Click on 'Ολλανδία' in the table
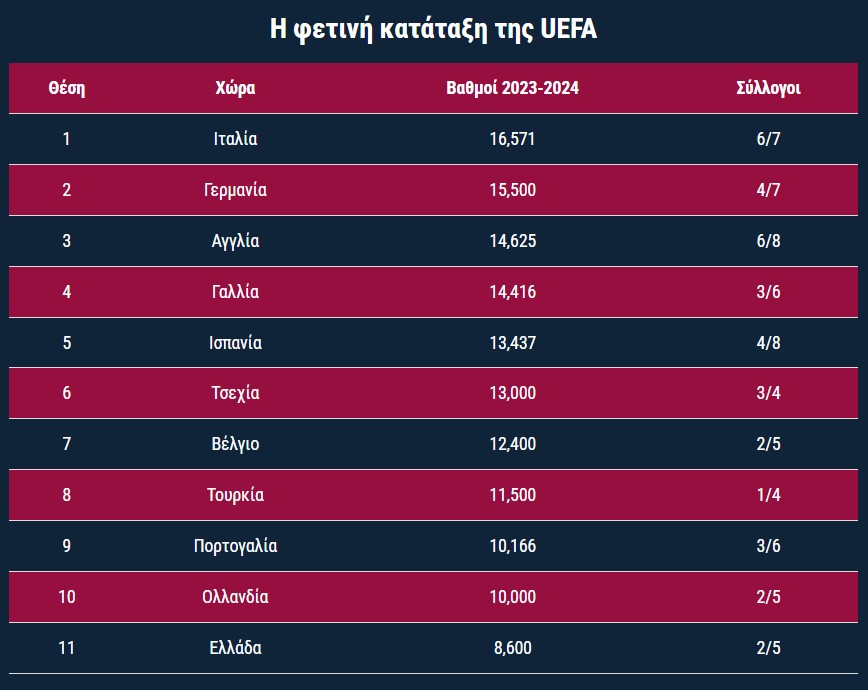The image size is (868, 690). click(x=235, y=597)
